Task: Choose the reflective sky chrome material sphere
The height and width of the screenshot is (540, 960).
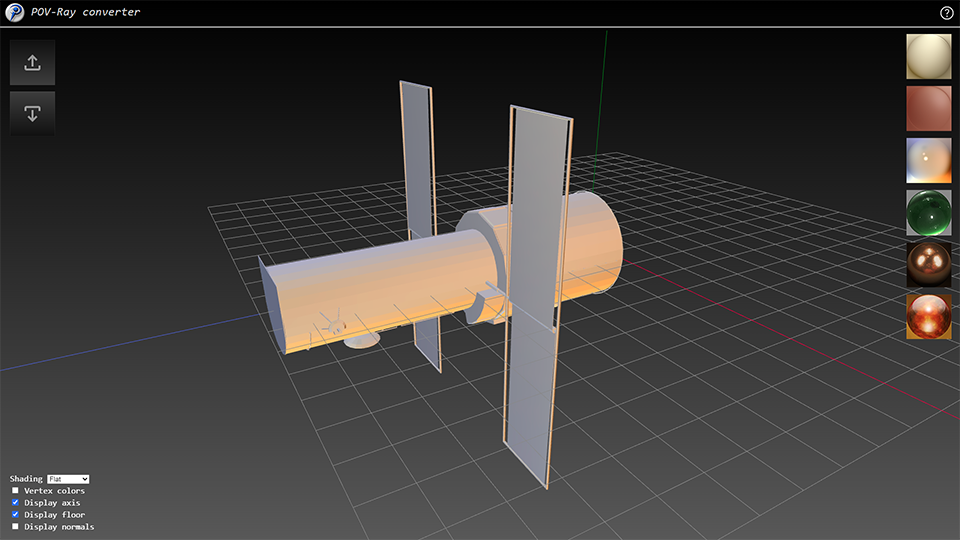Action: tap(929, 160)
